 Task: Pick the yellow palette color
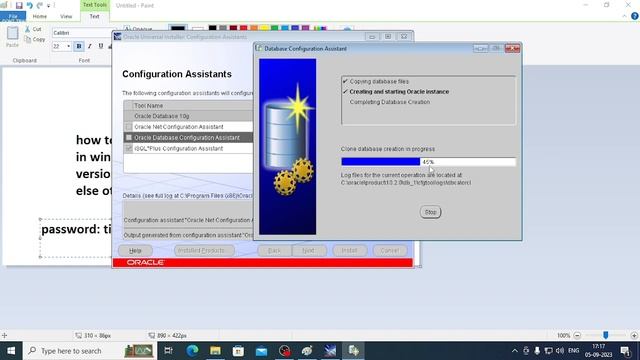[x=264, y=28]
